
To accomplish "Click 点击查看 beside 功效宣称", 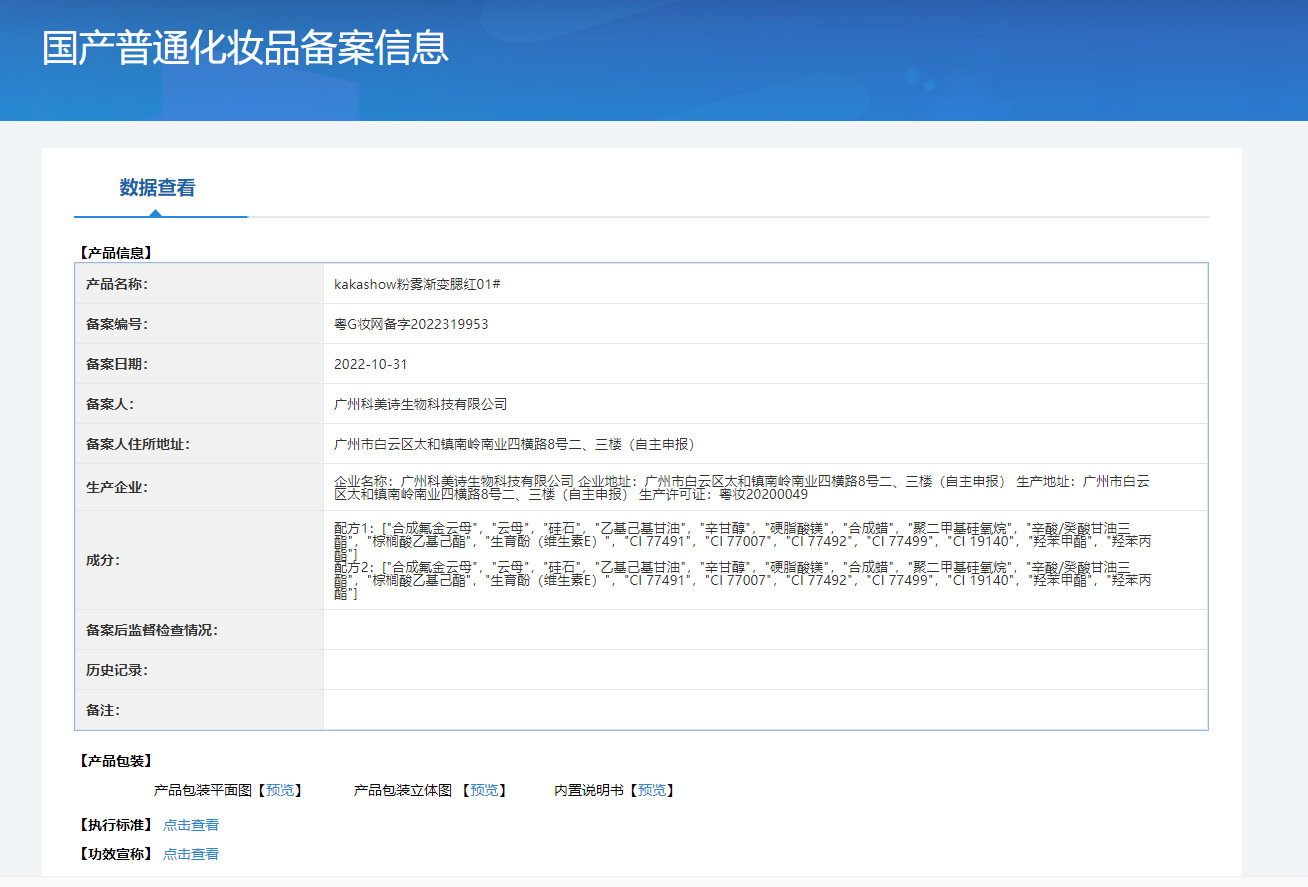I will (x=191, y=854).
